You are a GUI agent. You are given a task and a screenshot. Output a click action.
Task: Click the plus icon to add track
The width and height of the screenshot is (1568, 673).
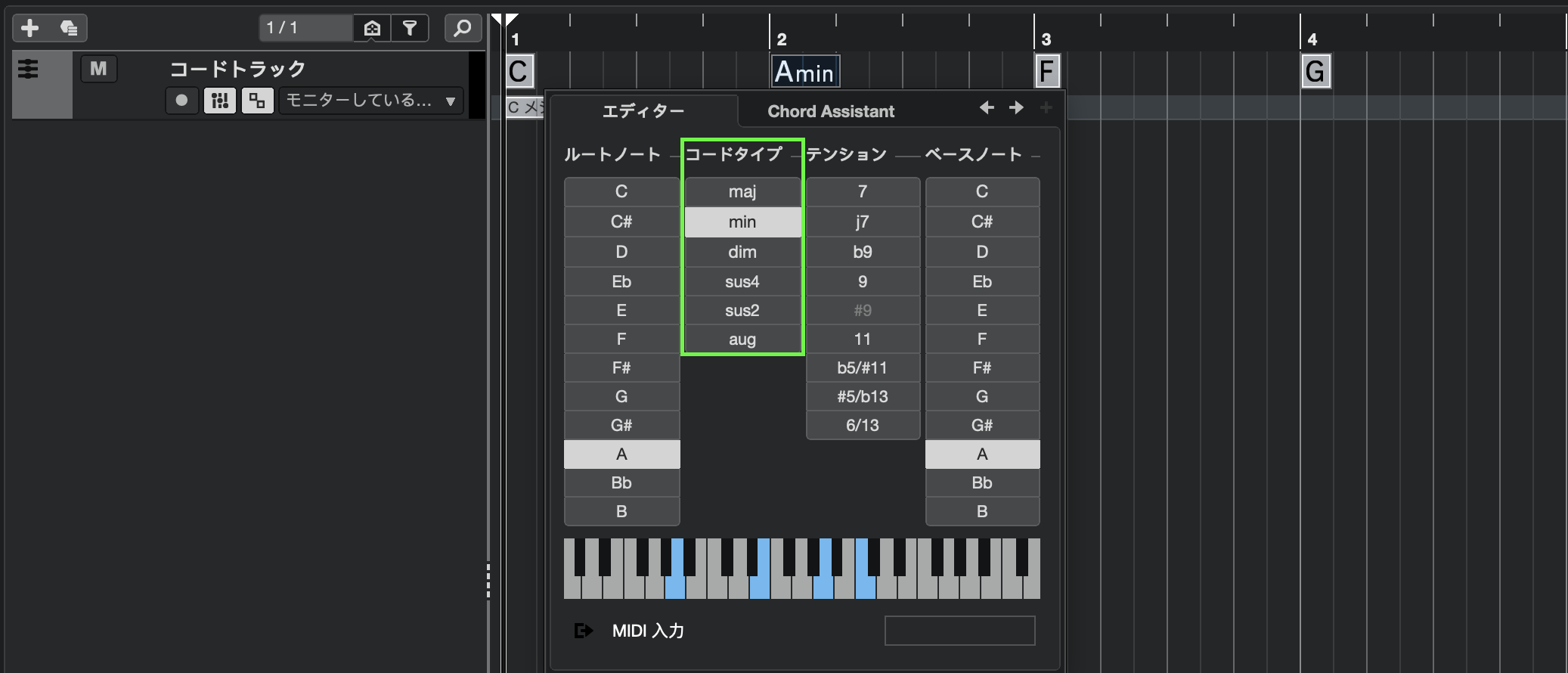click(x=30, y=29)
